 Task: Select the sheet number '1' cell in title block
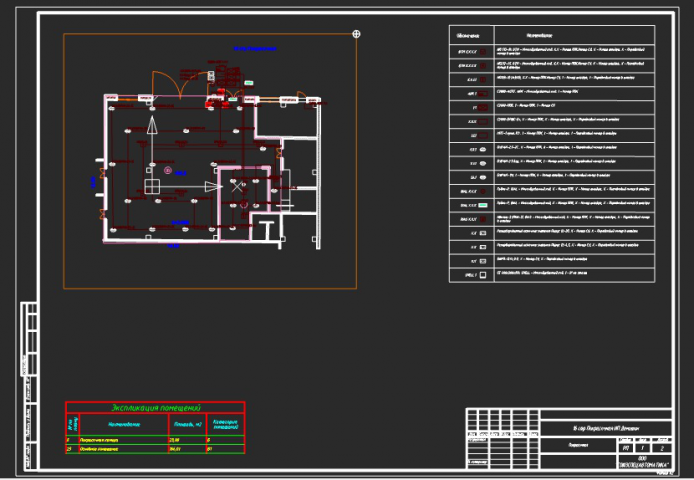(642, 448)
